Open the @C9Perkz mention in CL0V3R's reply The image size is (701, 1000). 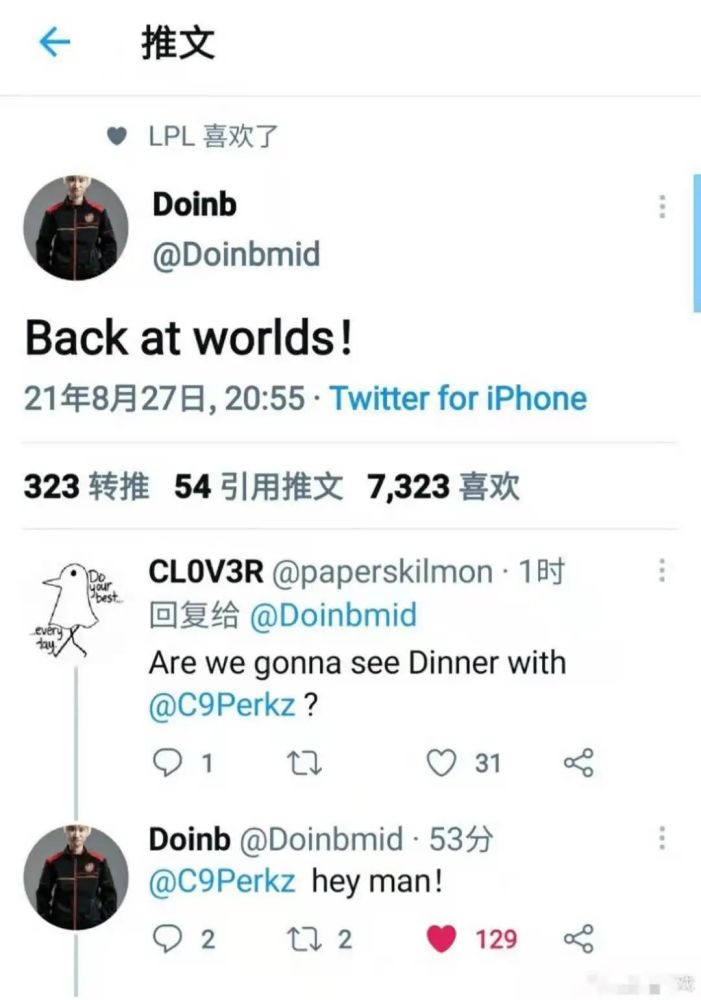pyautogui.click(x=222, y=705)
